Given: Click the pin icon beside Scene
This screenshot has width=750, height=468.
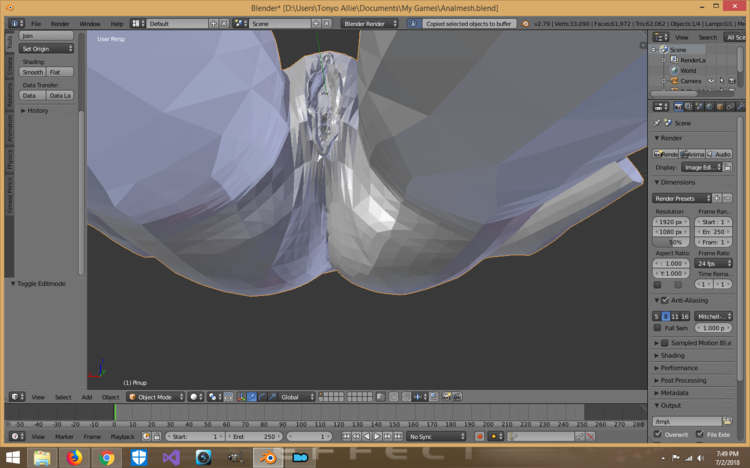Looking at the screenshot, I should pos(658,123).
